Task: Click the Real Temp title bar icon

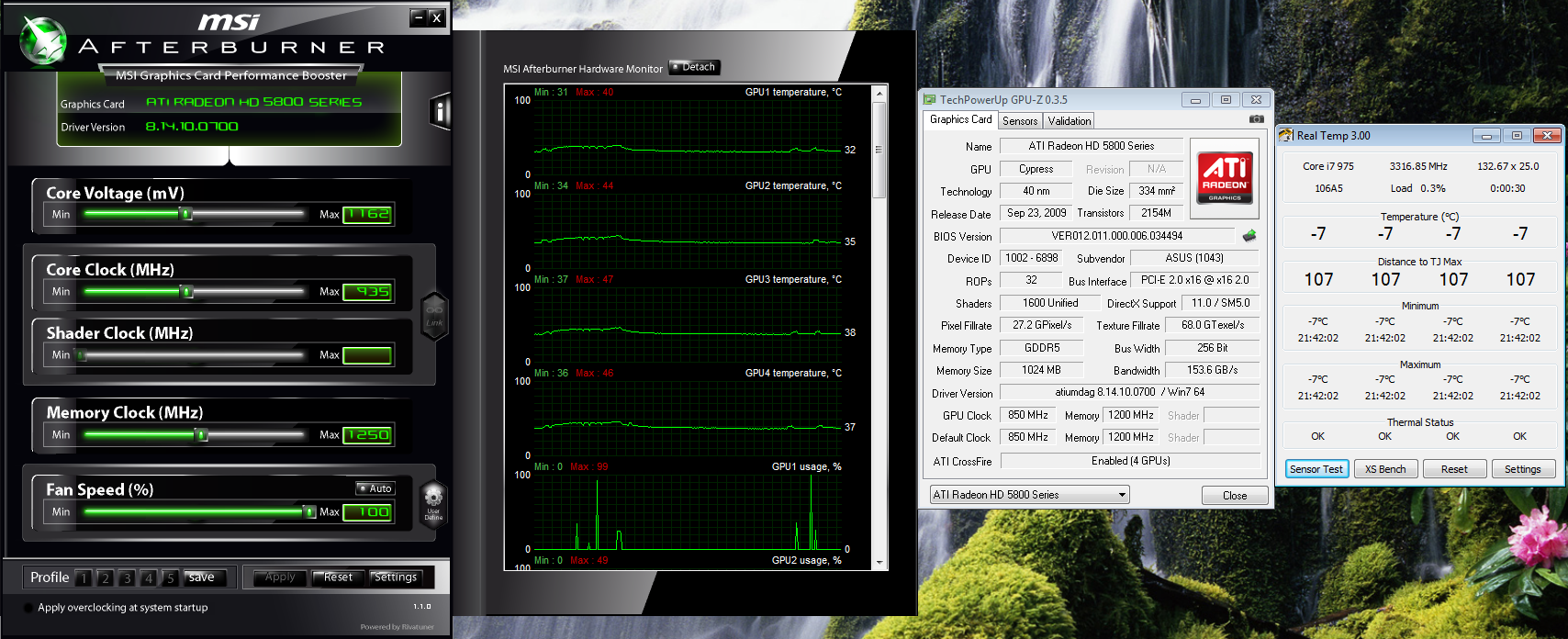Action: tap(1286, 135)
